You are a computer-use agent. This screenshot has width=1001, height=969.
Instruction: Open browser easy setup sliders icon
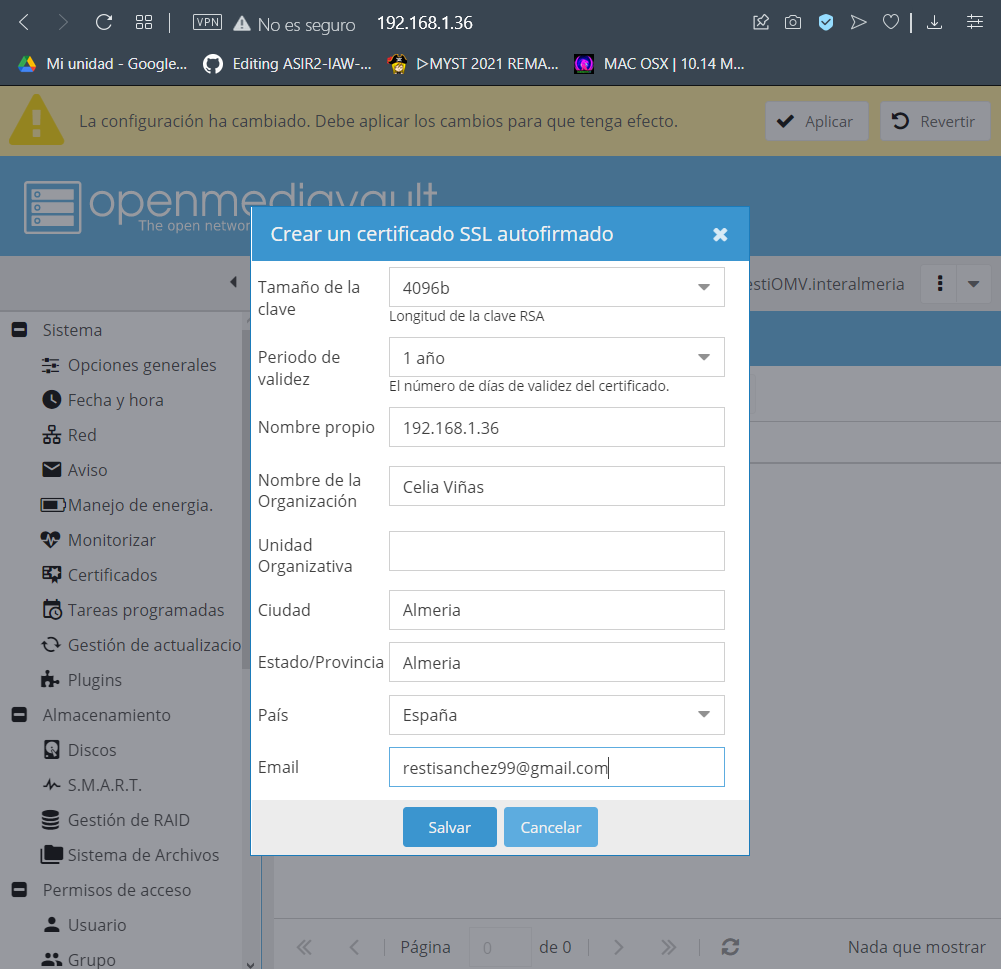pos(974,23)
